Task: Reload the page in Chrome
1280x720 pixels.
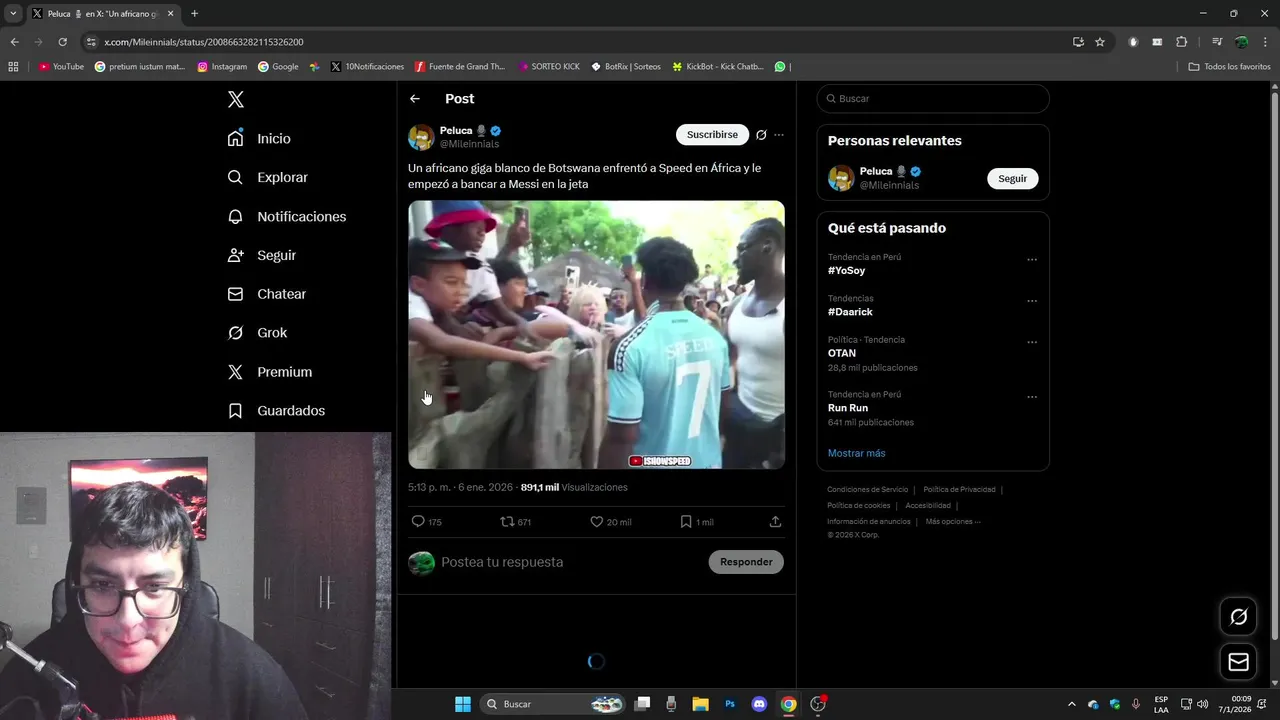Action: point(62,42)
